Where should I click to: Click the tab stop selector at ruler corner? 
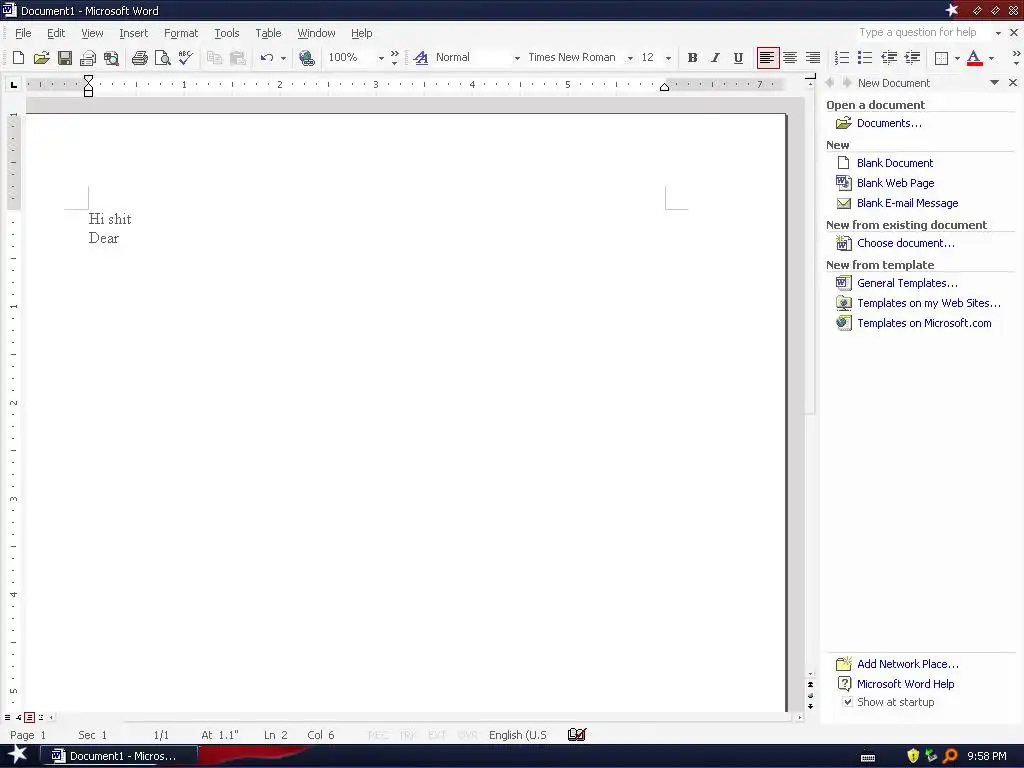click(x=14, y=84)
